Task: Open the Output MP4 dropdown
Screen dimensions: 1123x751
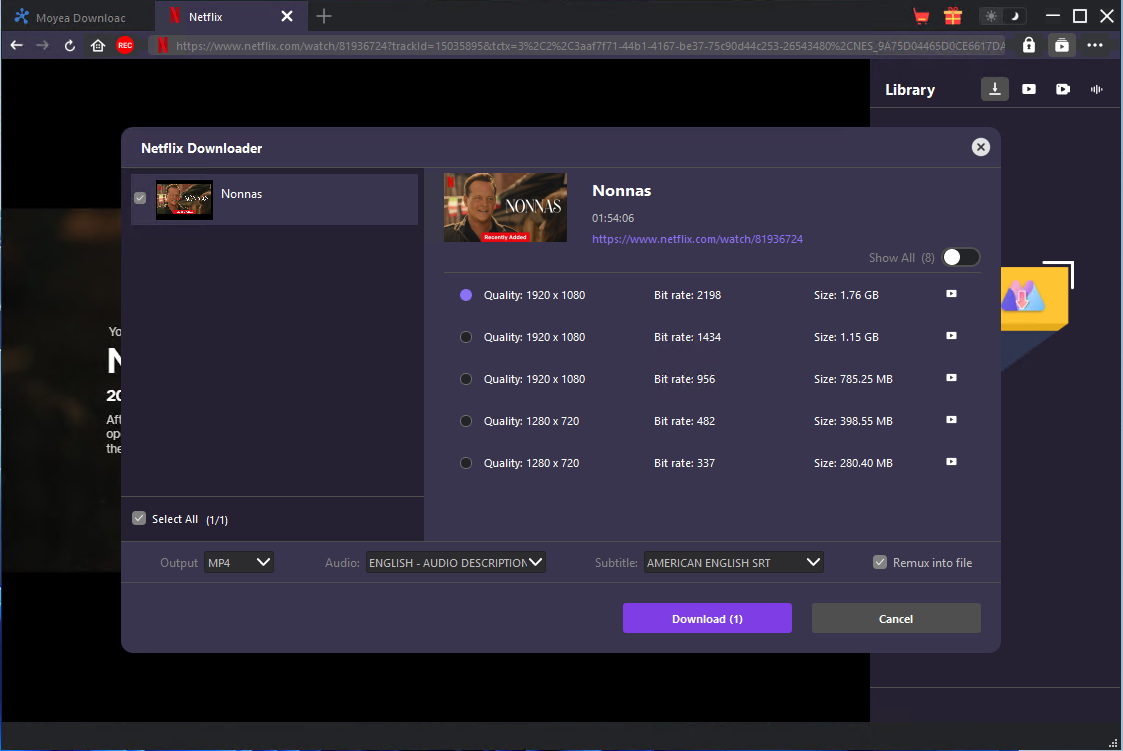Action: pos(238,562)
